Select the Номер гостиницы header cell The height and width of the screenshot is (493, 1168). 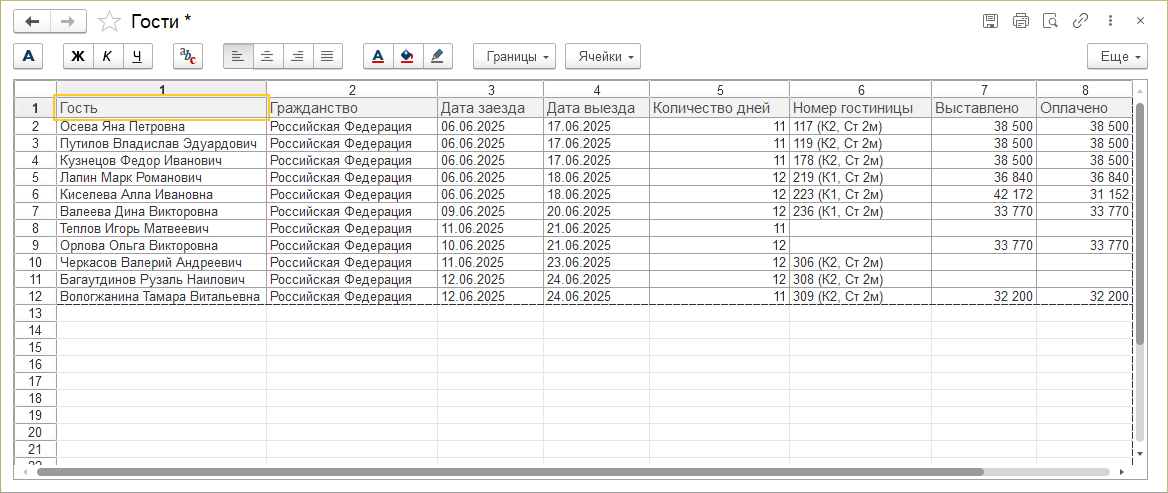pos(860,108)
